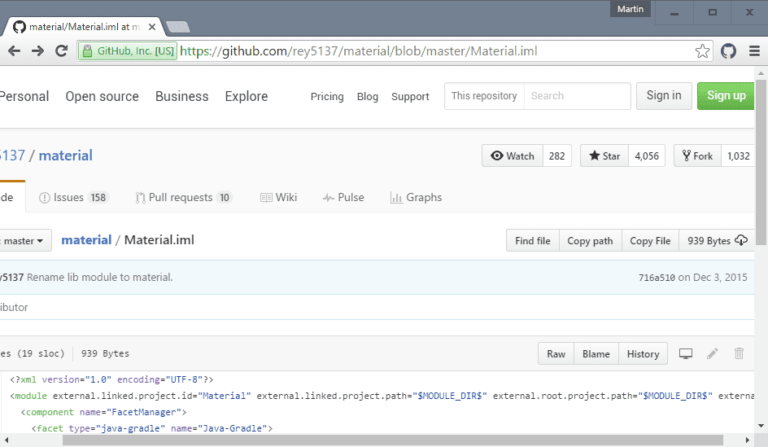
Task: Click the Sign in button
Action: click(x=664, y=95)
